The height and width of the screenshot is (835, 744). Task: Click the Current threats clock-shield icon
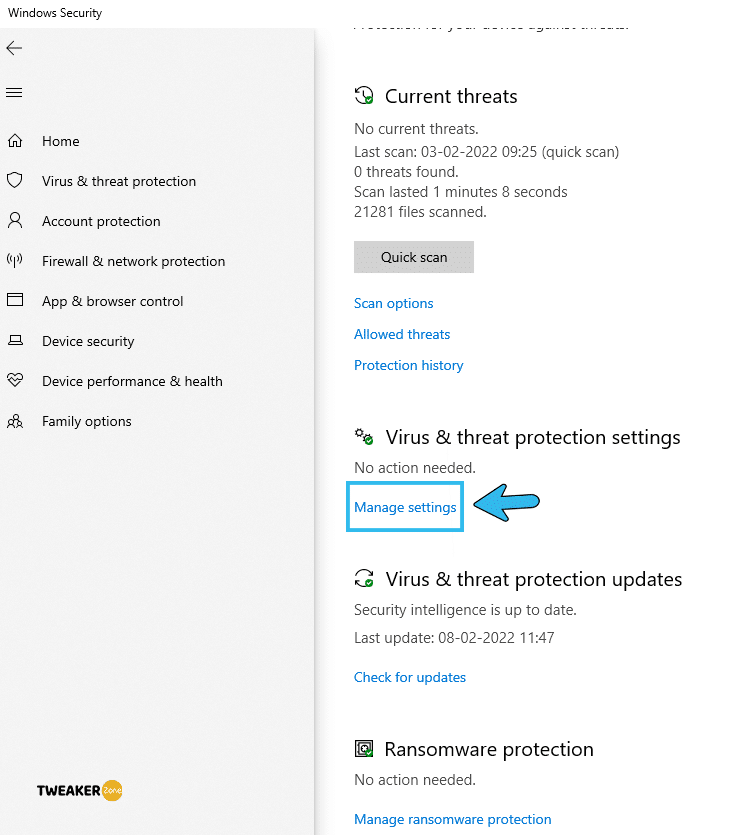(364, 96)
